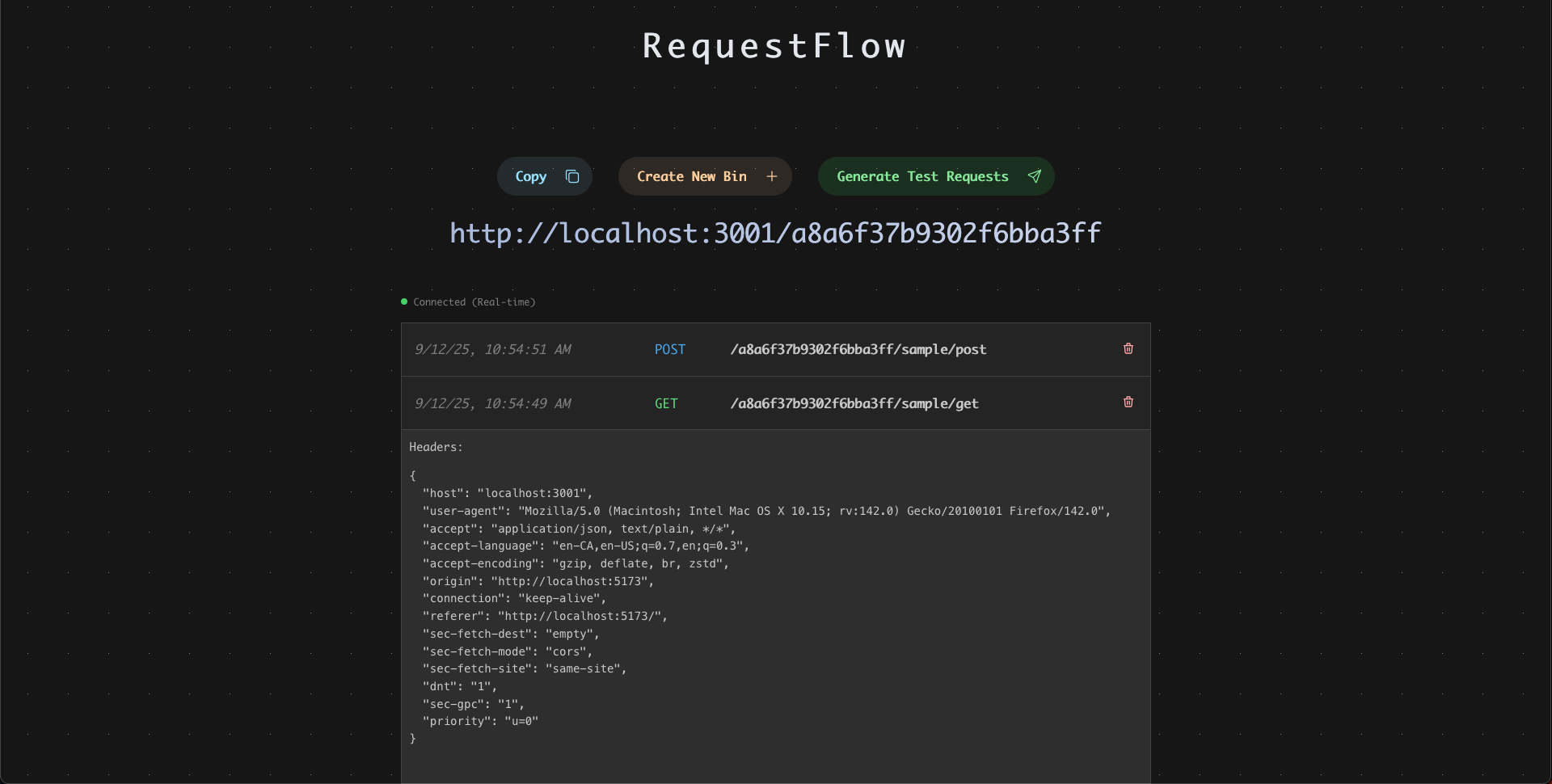Click the 10:54:49 AM timestamp

[x=492, y=403]
